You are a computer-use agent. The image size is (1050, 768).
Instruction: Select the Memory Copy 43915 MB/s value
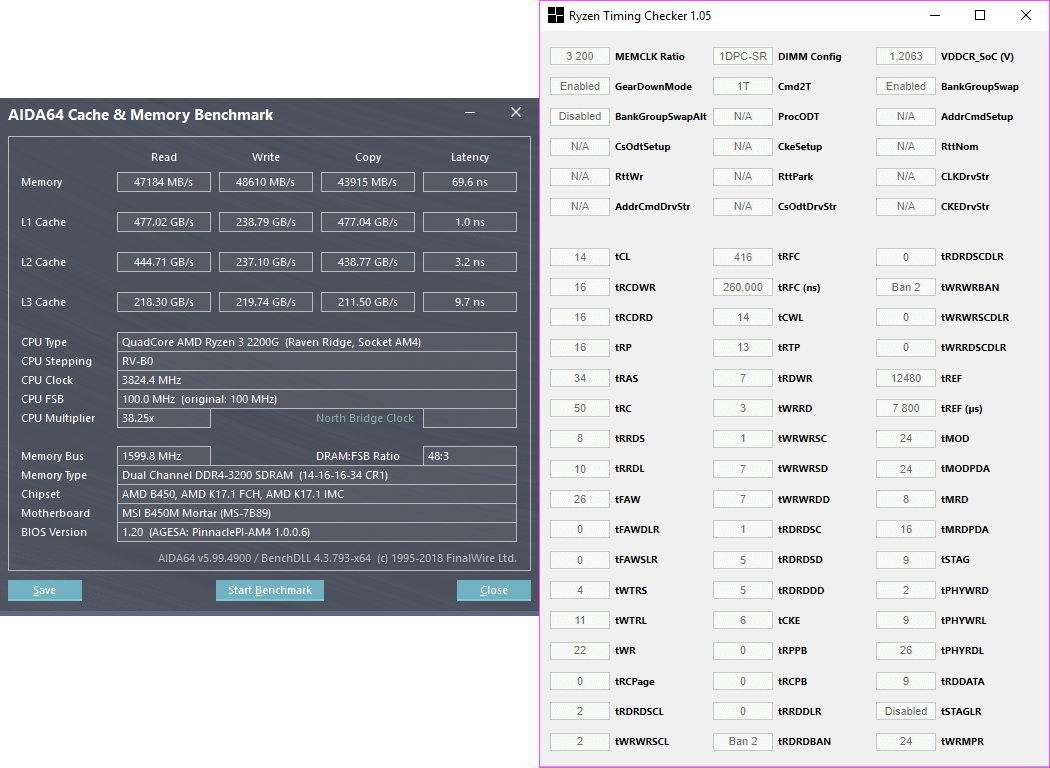[x=368, y=182]
